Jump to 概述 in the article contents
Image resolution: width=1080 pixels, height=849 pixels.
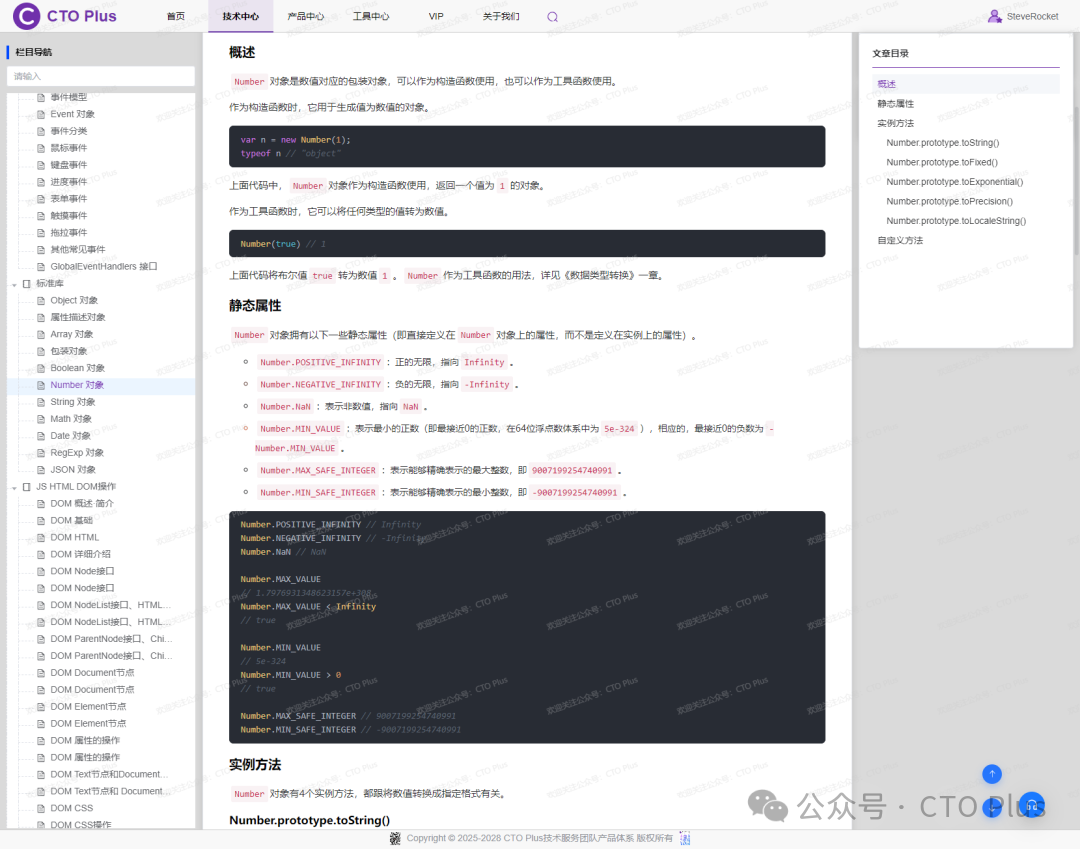(886, 84)
